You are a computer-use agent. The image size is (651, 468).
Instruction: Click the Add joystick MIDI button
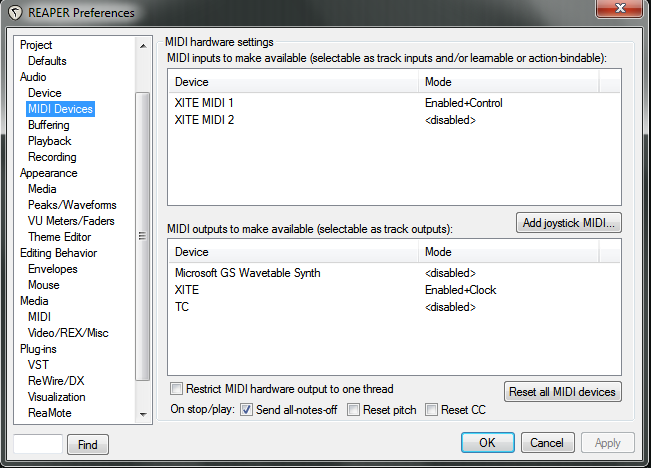click(x=568, y=223)
